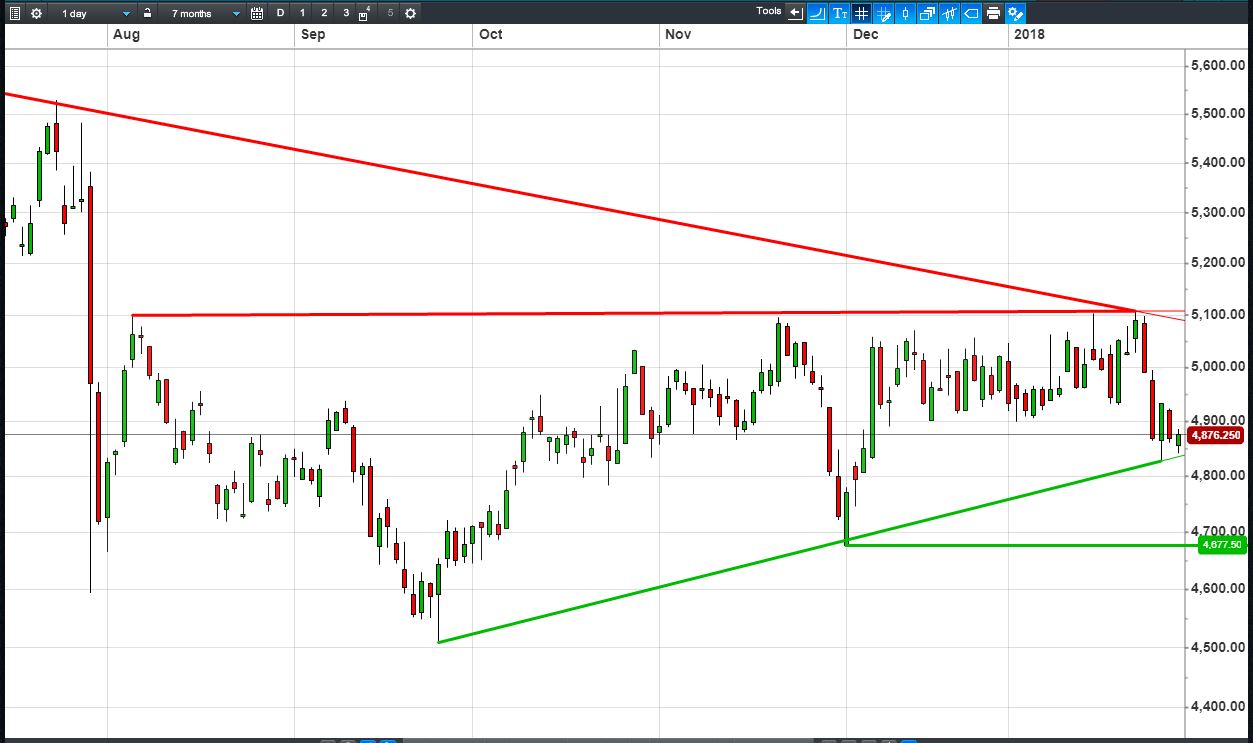Click the 5,000.00 price axis label
This screenshot has height=743, width=1253.
(x=1218, y=367)
